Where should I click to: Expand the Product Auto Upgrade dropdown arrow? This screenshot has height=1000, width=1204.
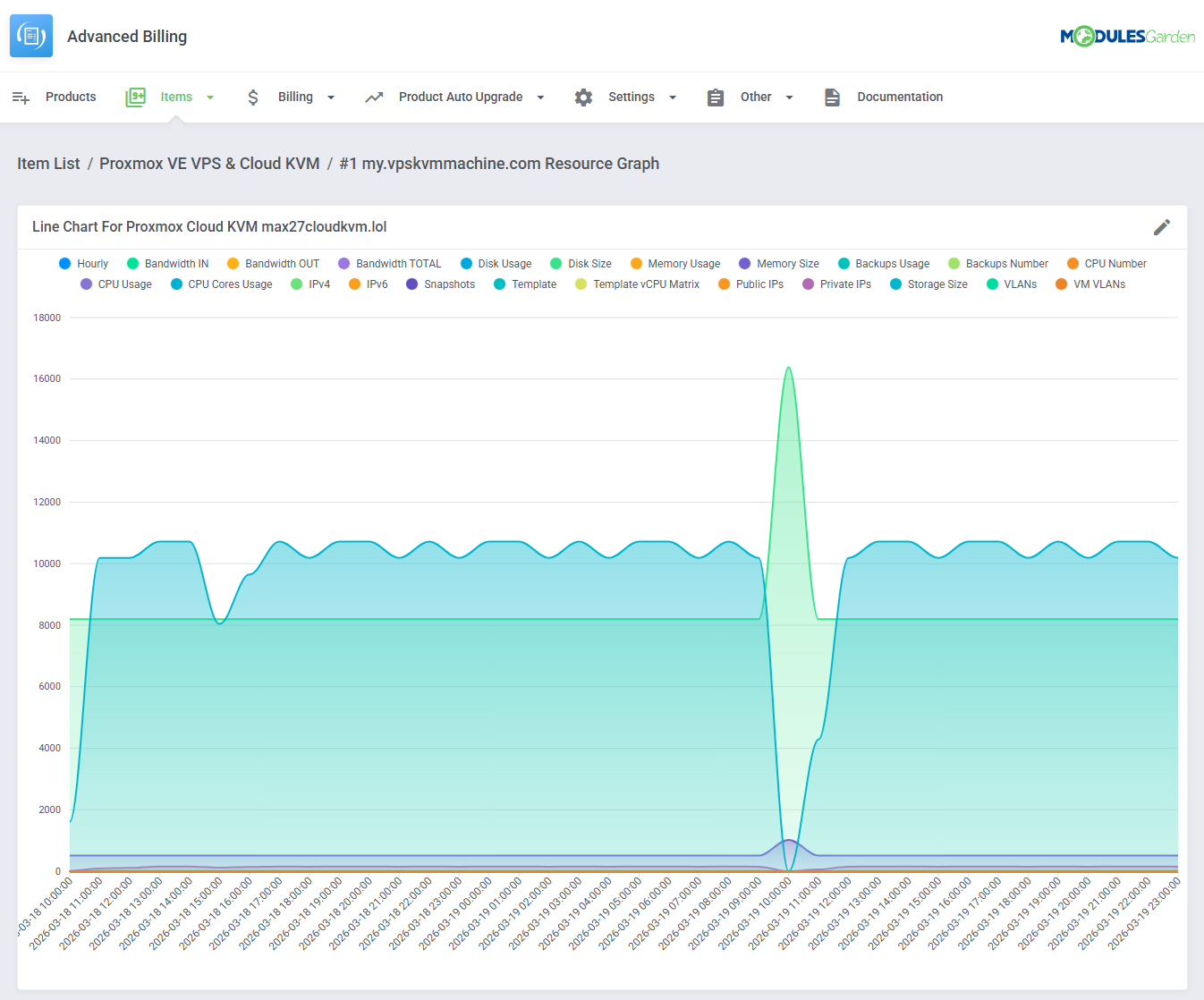point(540,97)
